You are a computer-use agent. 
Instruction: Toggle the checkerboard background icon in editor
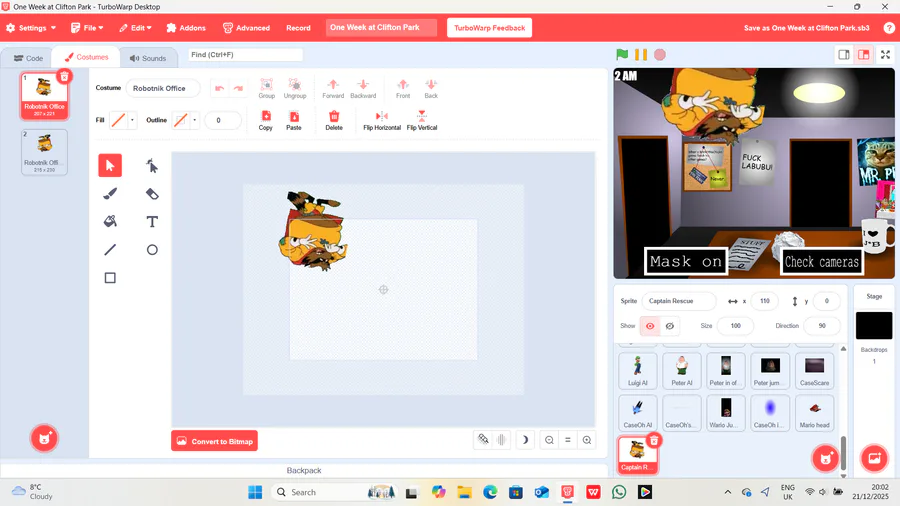[x=483, y=439]
